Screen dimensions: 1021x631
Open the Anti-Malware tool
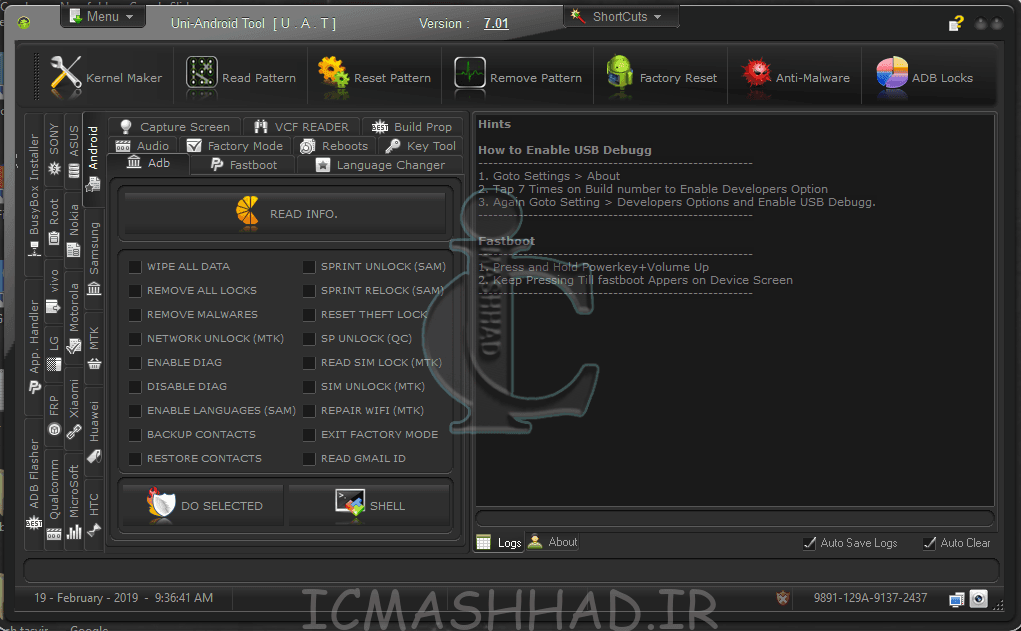(x=795, y=77)
